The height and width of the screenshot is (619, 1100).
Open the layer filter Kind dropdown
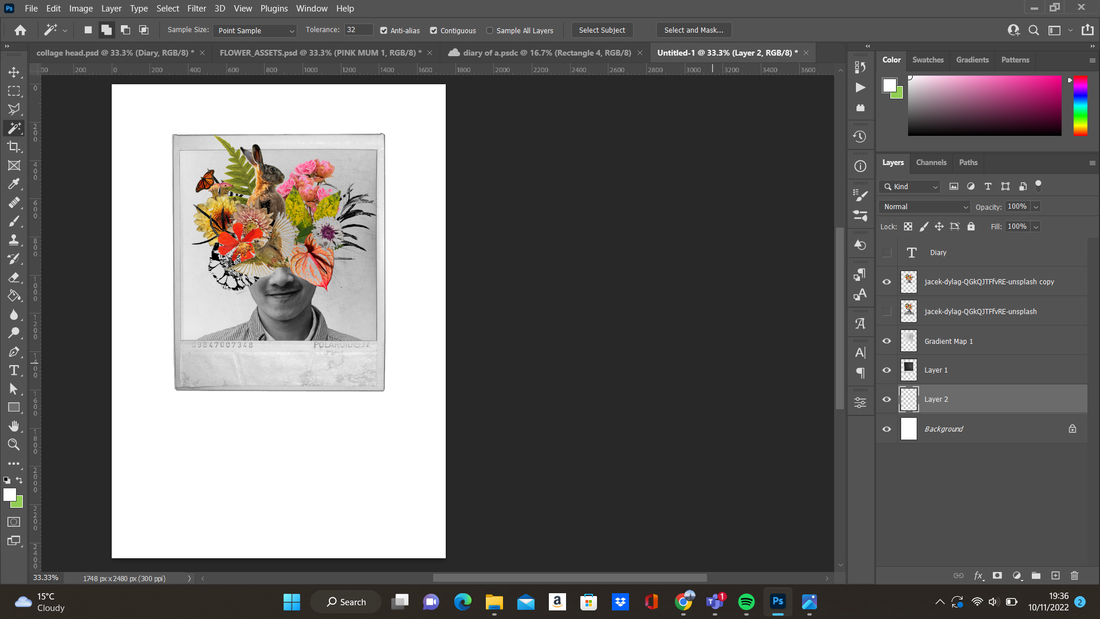pos(911,187)
